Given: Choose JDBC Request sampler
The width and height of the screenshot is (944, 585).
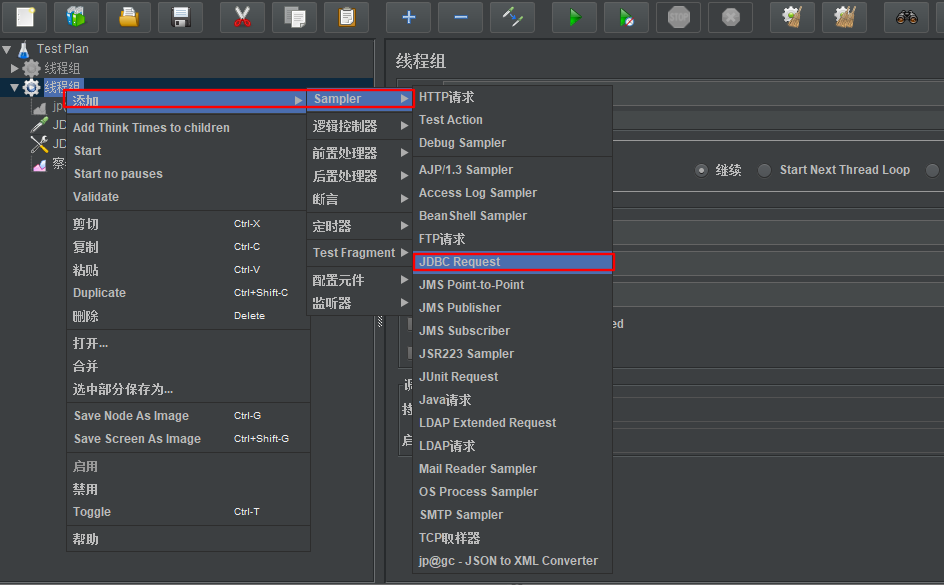Looking at the screenshot, I should [513, 262].
